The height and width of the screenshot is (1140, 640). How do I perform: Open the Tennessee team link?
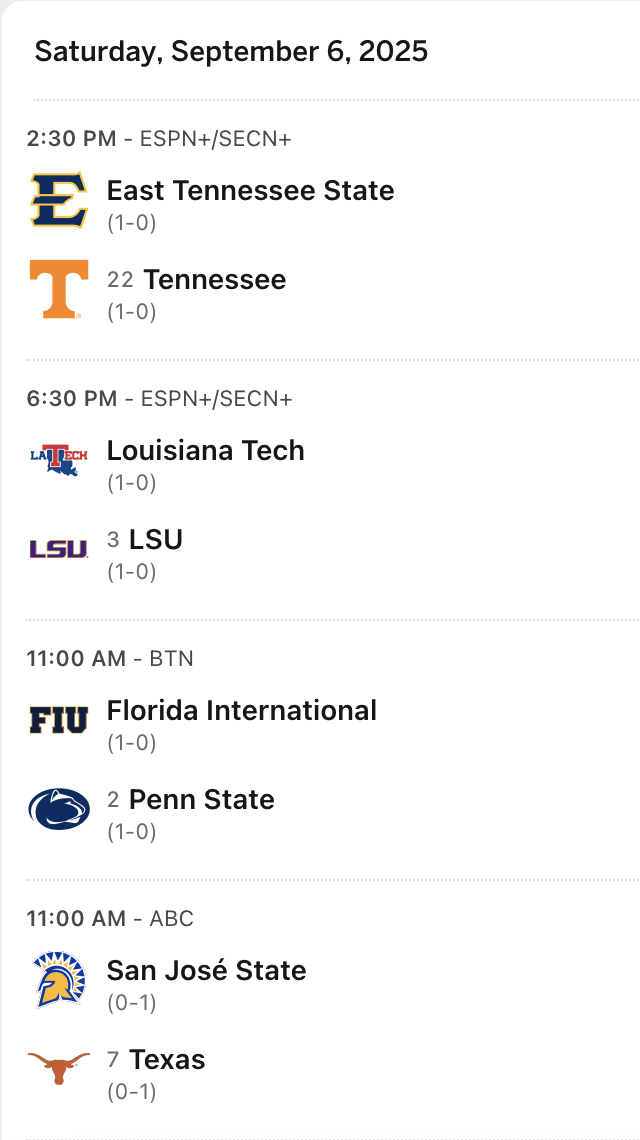coord(215,280)
